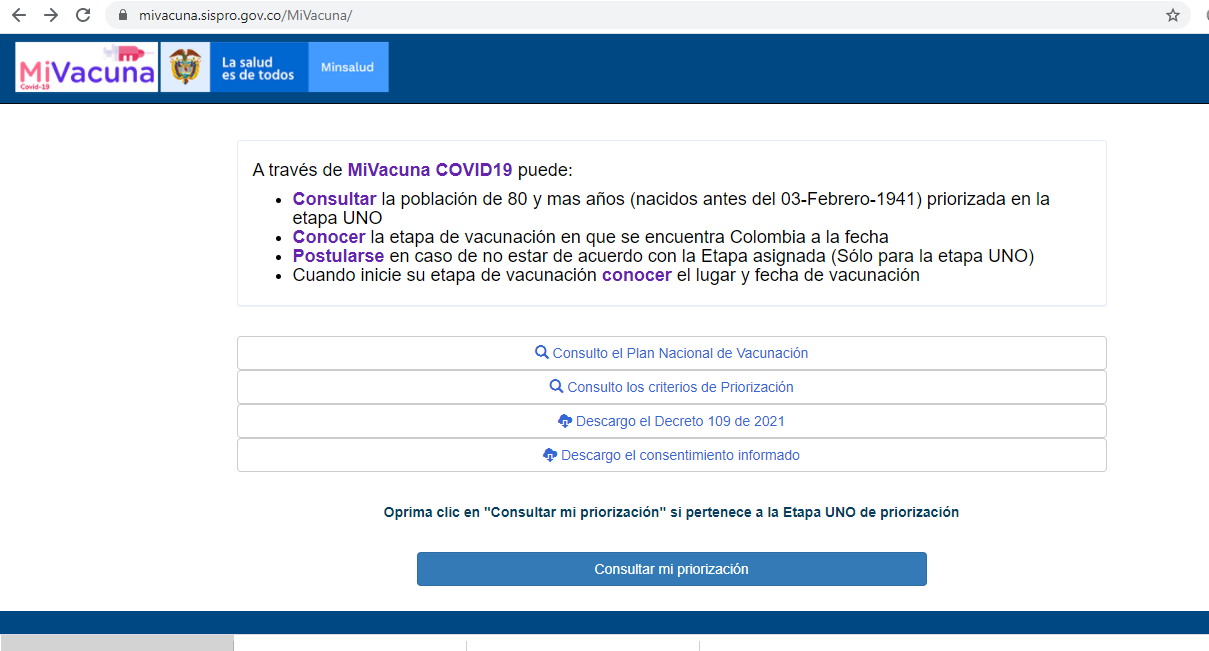
Task: View site info via padlock icon
Action: [124, 16]
